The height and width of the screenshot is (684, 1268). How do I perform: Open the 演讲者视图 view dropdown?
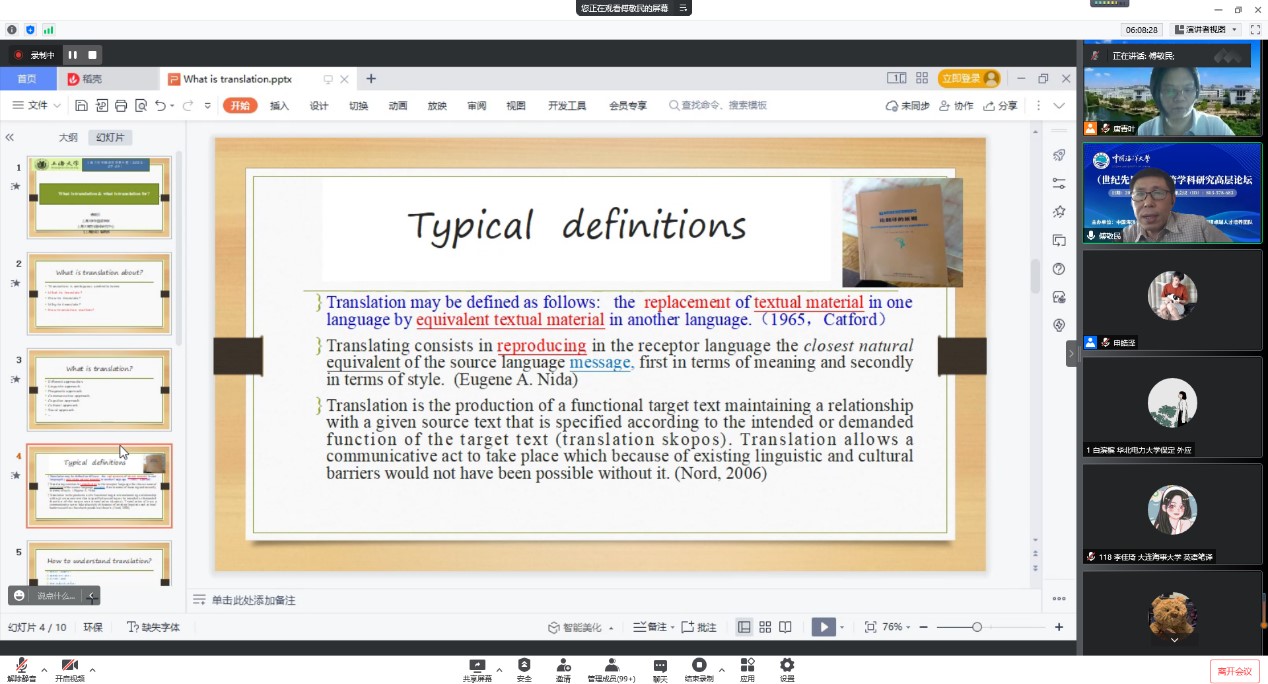1207,30
